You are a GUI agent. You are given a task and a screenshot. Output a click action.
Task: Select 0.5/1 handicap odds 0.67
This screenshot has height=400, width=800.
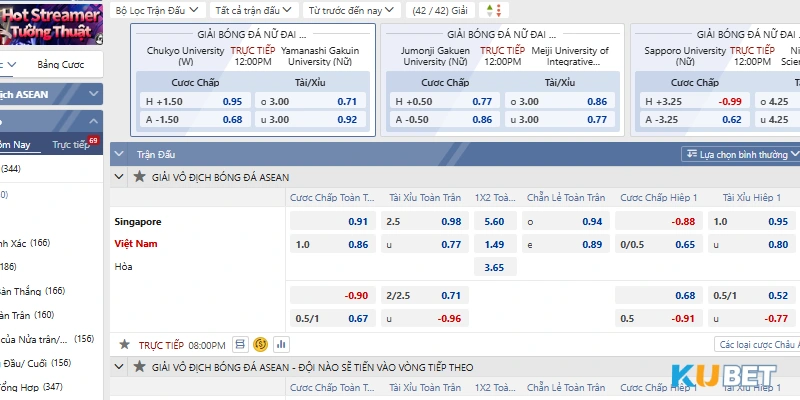(333, 318)
